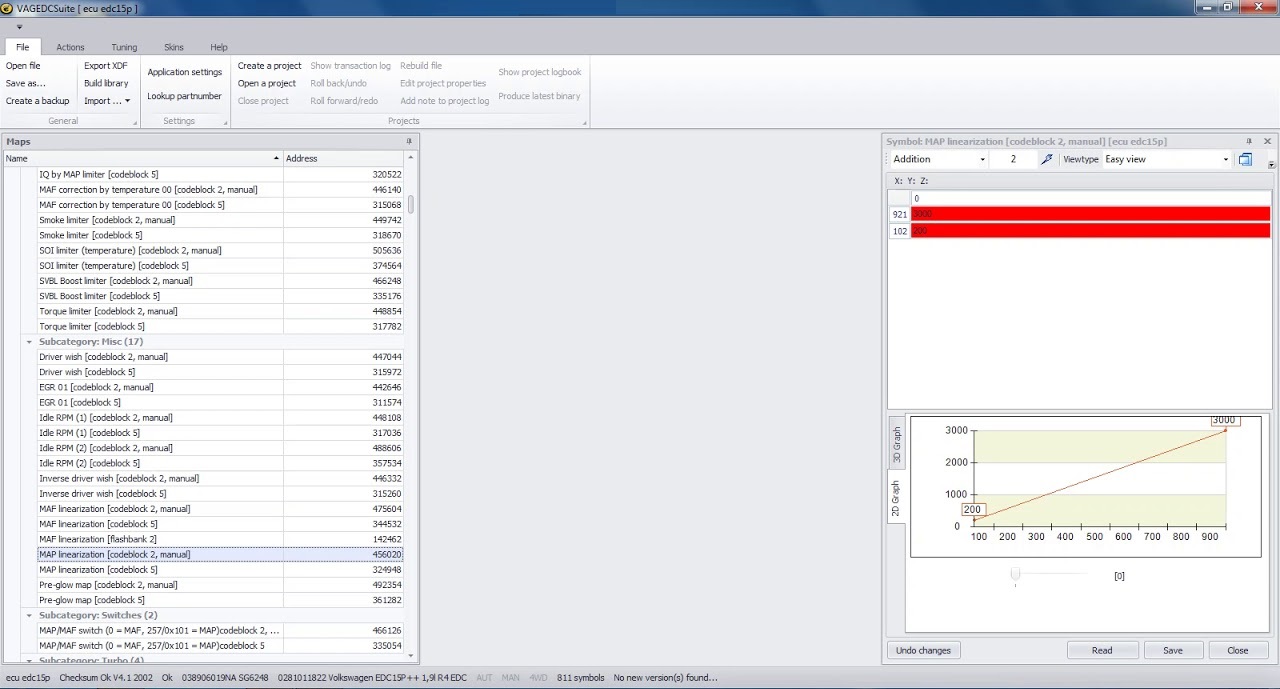1280x689 pixels.
Task: Click Open a project
Action: coord(267,83)
